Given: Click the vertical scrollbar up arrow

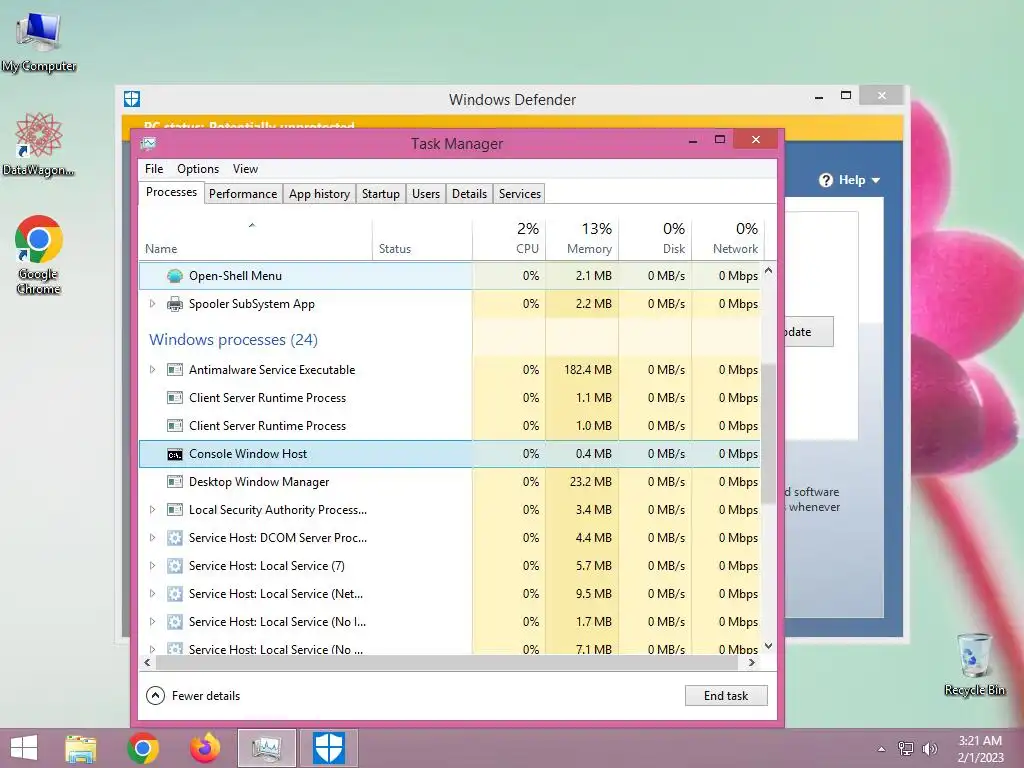Looking at the screenshot, I should pos(769,270).
